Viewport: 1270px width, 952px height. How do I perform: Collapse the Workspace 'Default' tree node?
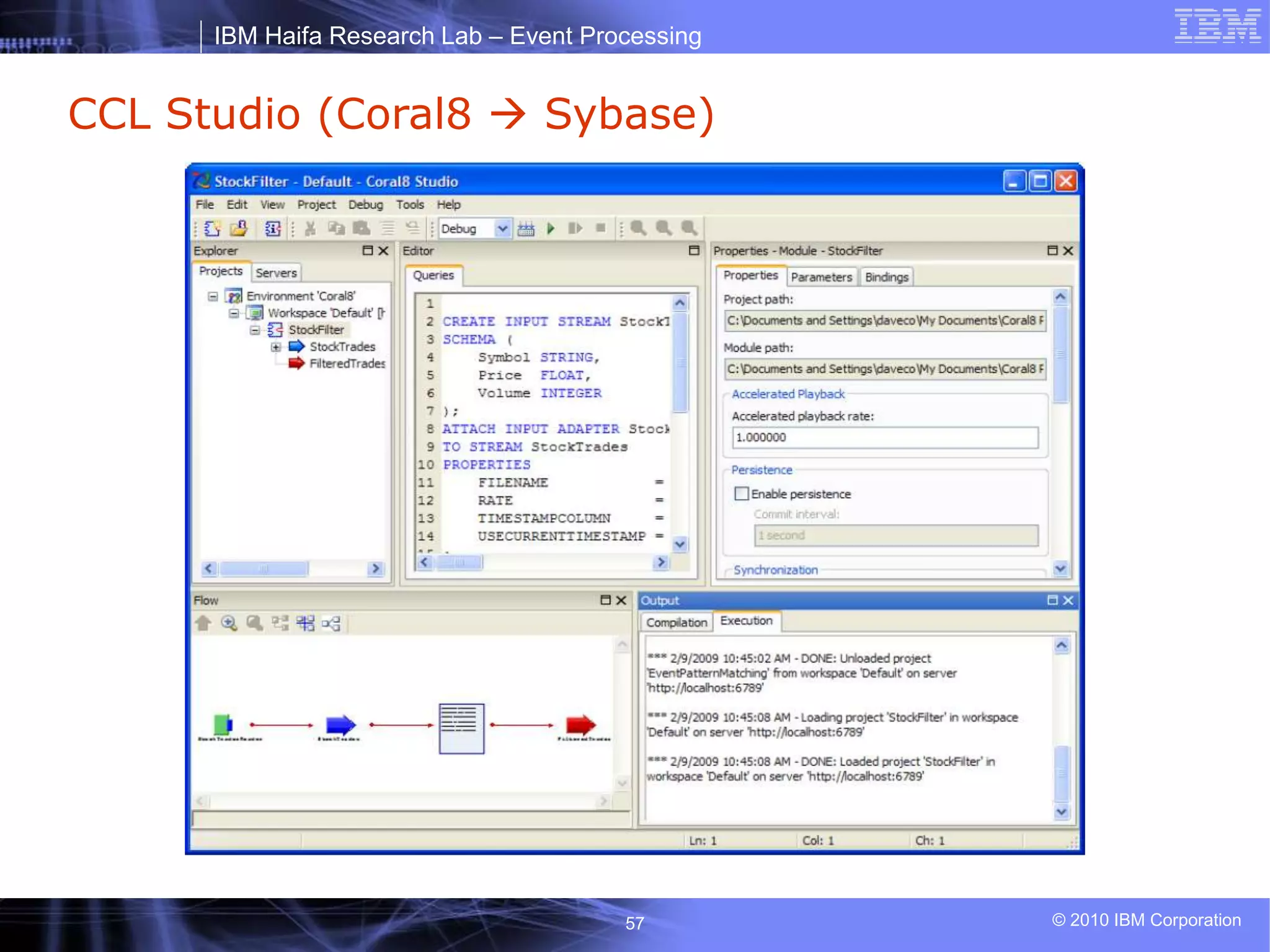234,313
